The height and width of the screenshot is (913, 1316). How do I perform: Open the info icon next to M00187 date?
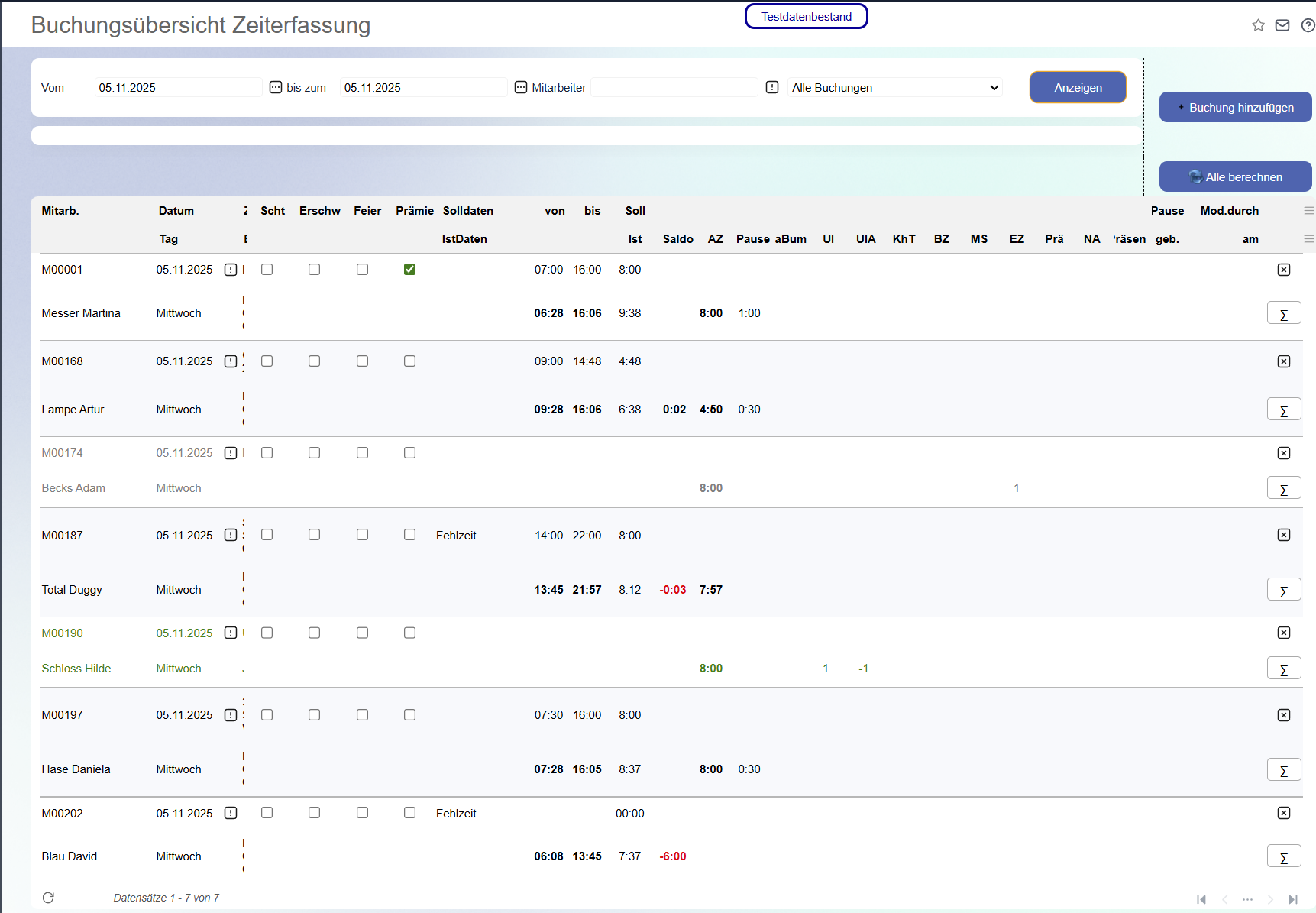[x=231, y=535]
